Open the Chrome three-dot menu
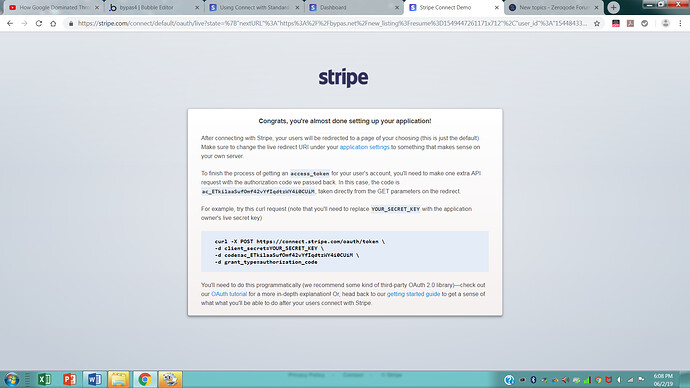Image resolution: width=690 pixels, height=388 pixels. pos(680,23)
